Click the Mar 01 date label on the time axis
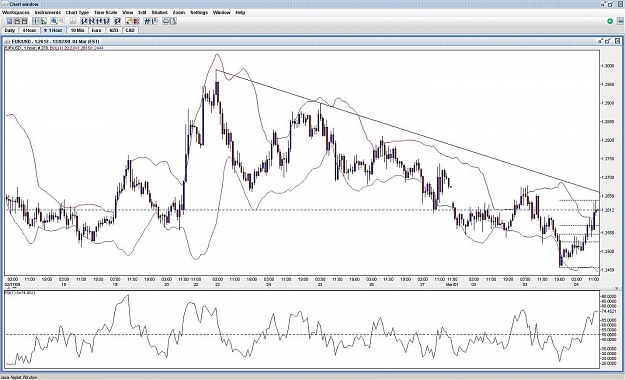 [x=452, y=285]
